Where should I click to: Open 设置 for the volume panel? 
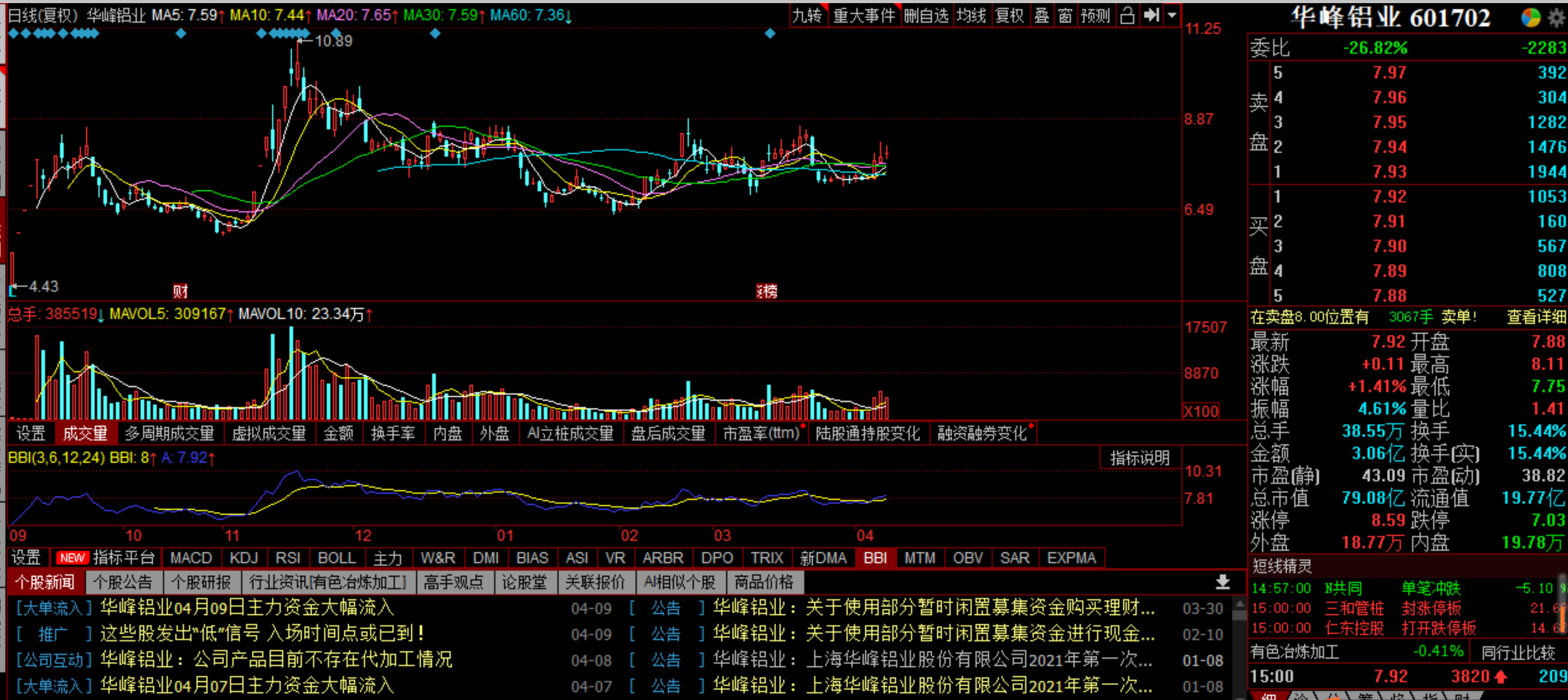coord(31,433)
